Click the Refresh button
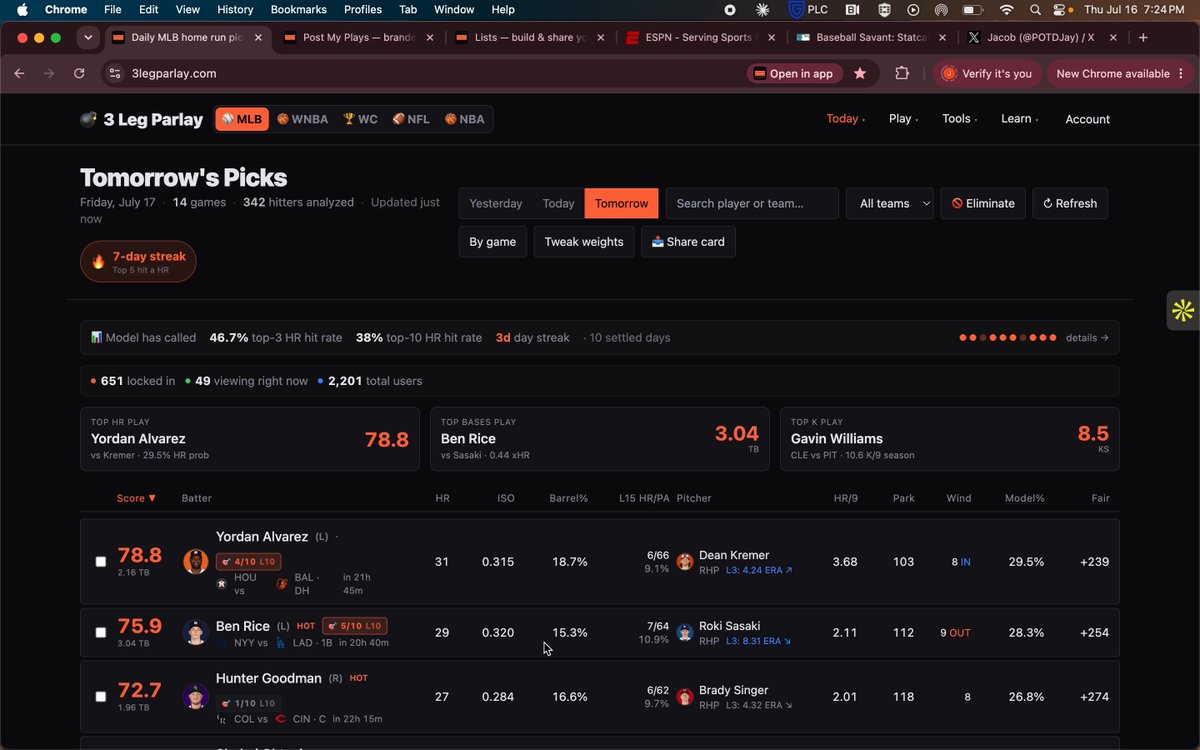1200x750 pixels. (x=1070, y=203)
